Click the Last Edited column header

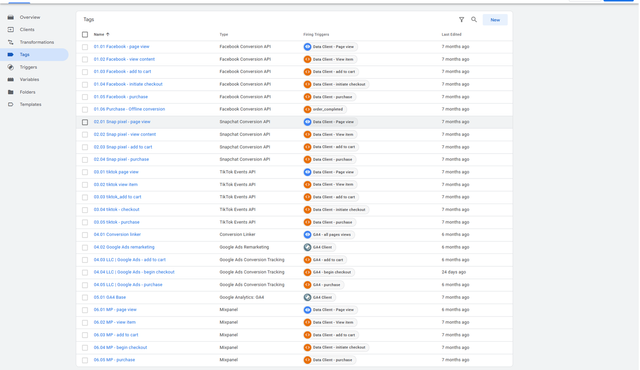[451, 35]
